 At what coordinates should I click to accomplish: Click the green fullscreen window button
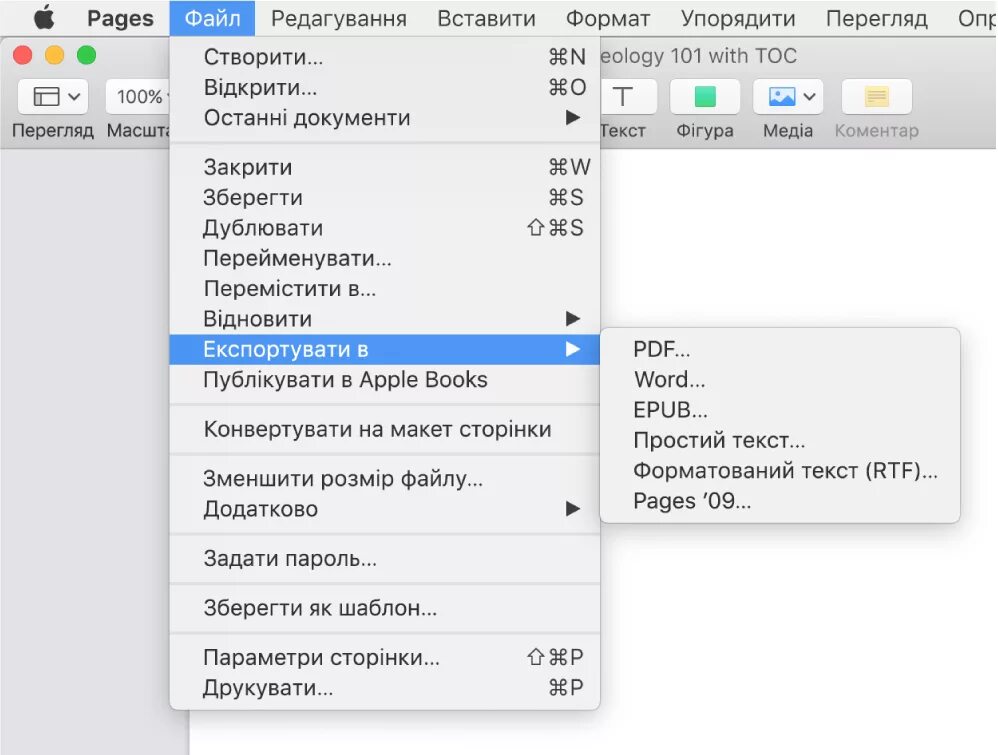point(87,55)
